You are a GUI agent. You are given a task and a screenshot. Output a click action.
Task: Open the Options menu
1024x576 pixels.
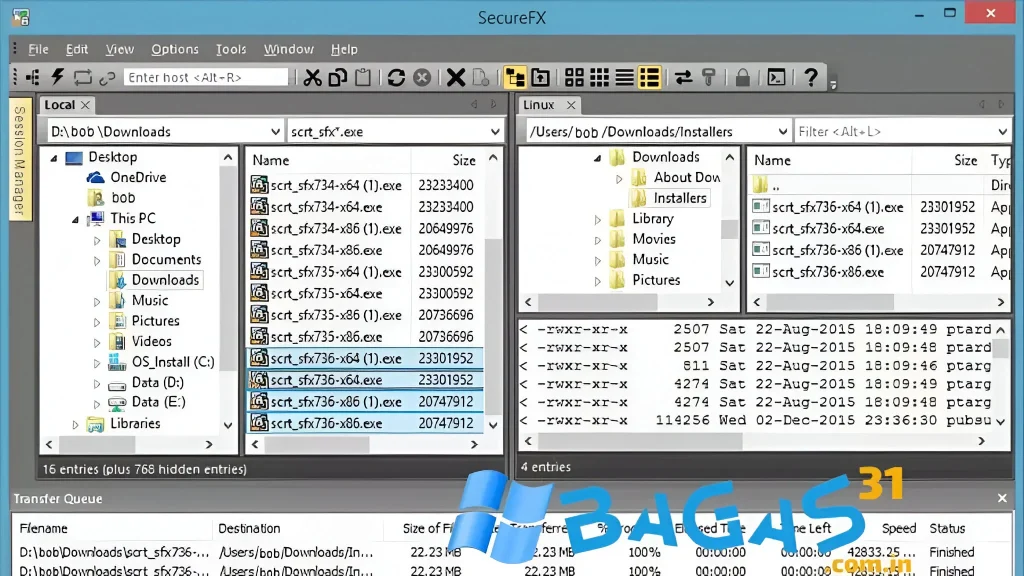(x=174, y=49)
